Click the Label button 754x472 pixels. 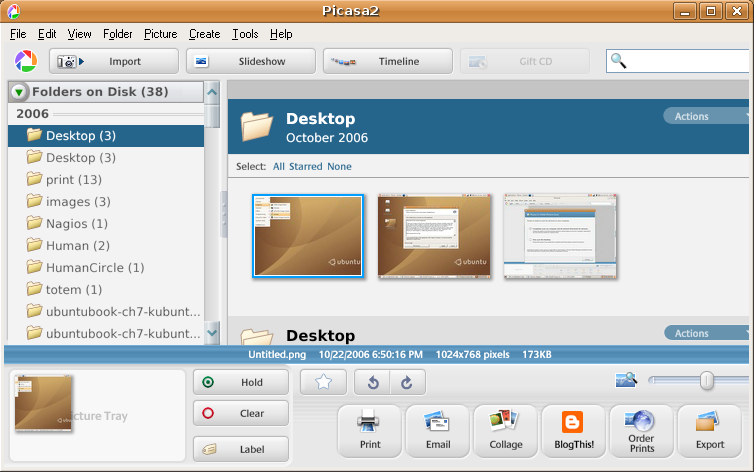tap(241, 449)
